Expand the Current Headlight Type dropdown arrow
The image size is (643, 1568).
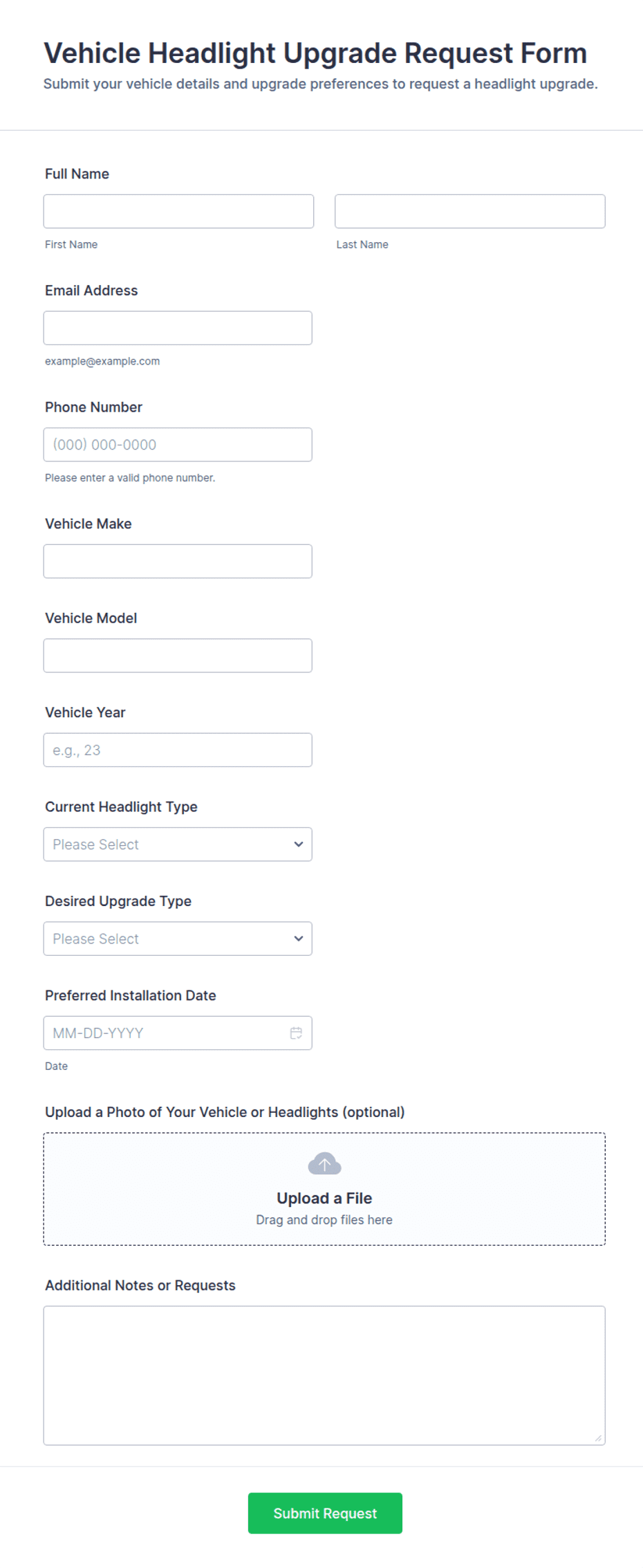coord(299,844)
